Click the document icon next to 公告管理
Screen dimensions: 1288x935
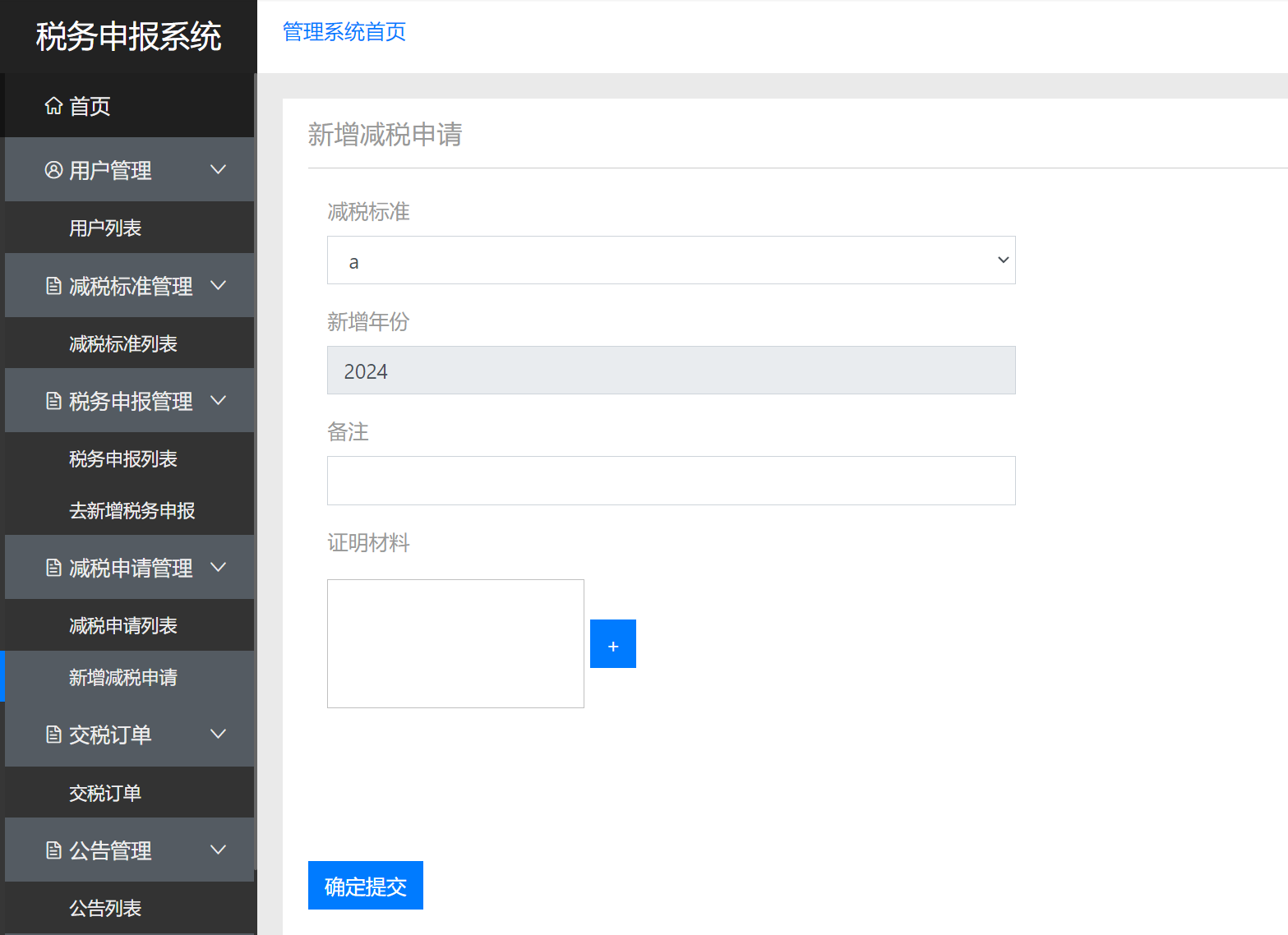point(53,850)
